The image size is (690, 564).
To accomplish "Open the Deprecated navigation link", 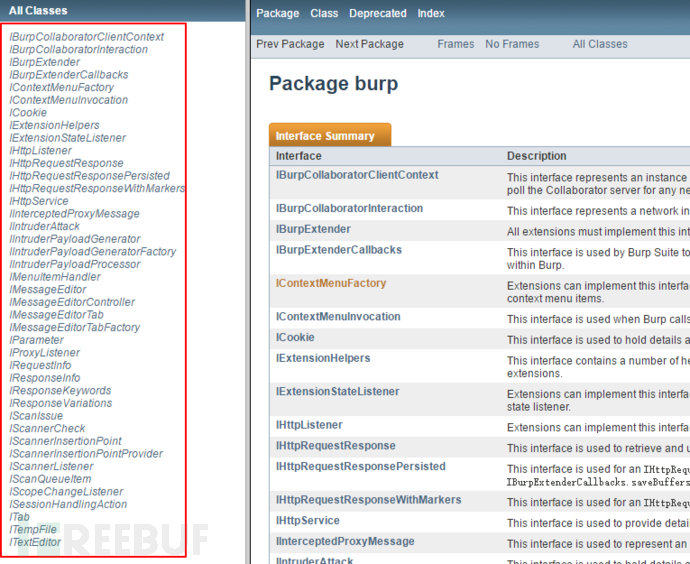I will tap(378, 14).
